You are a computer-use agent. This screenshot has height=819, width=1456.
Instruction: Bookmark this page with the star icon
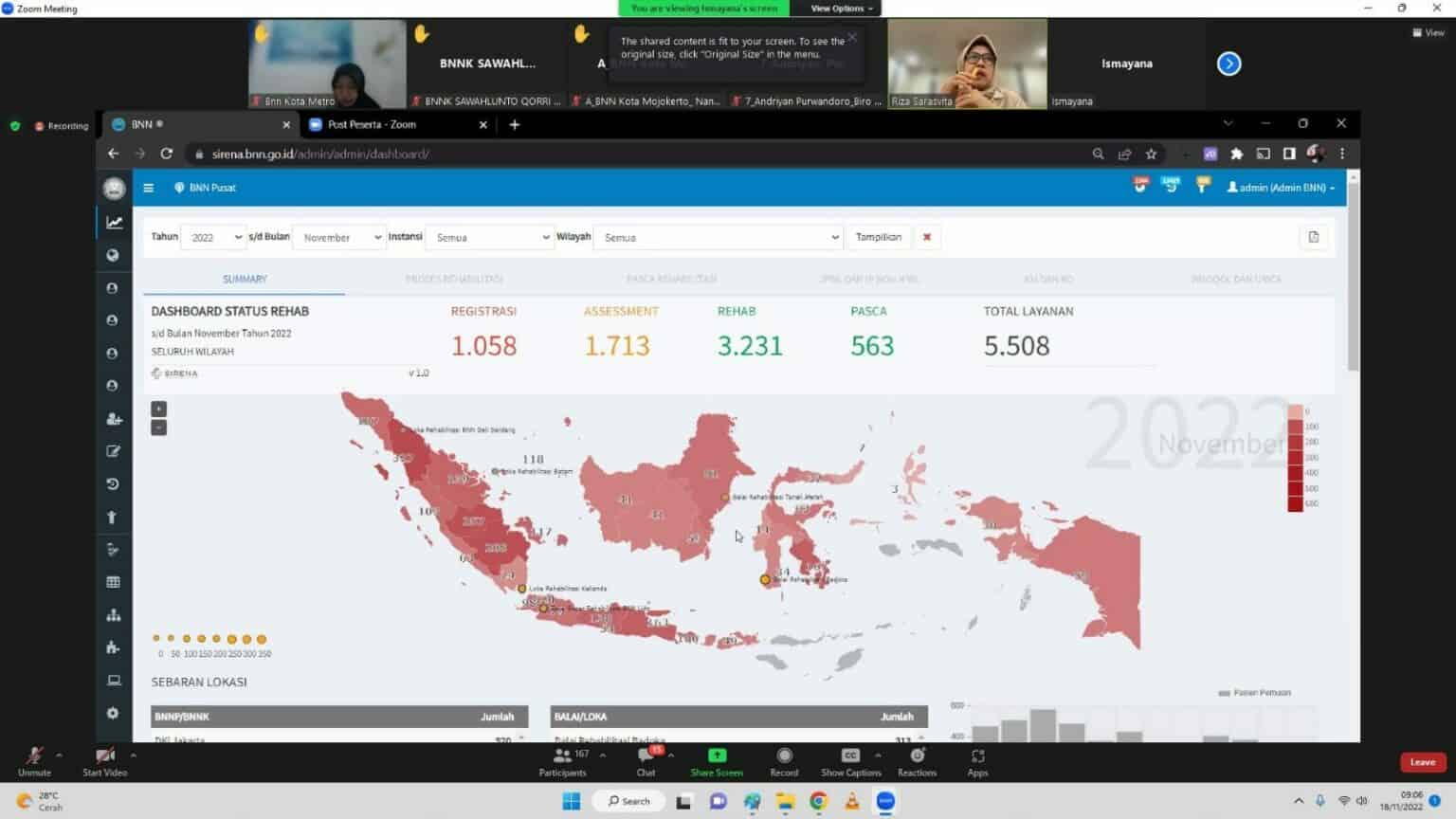click(x=1151, y=154)
